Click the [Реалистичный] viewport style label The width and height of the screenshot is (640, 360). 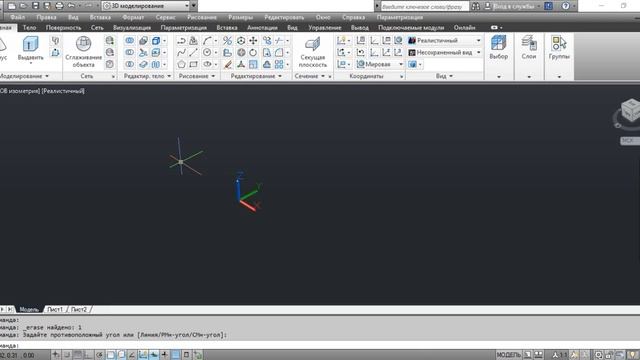pyautogui.click(x=63, y=91)
